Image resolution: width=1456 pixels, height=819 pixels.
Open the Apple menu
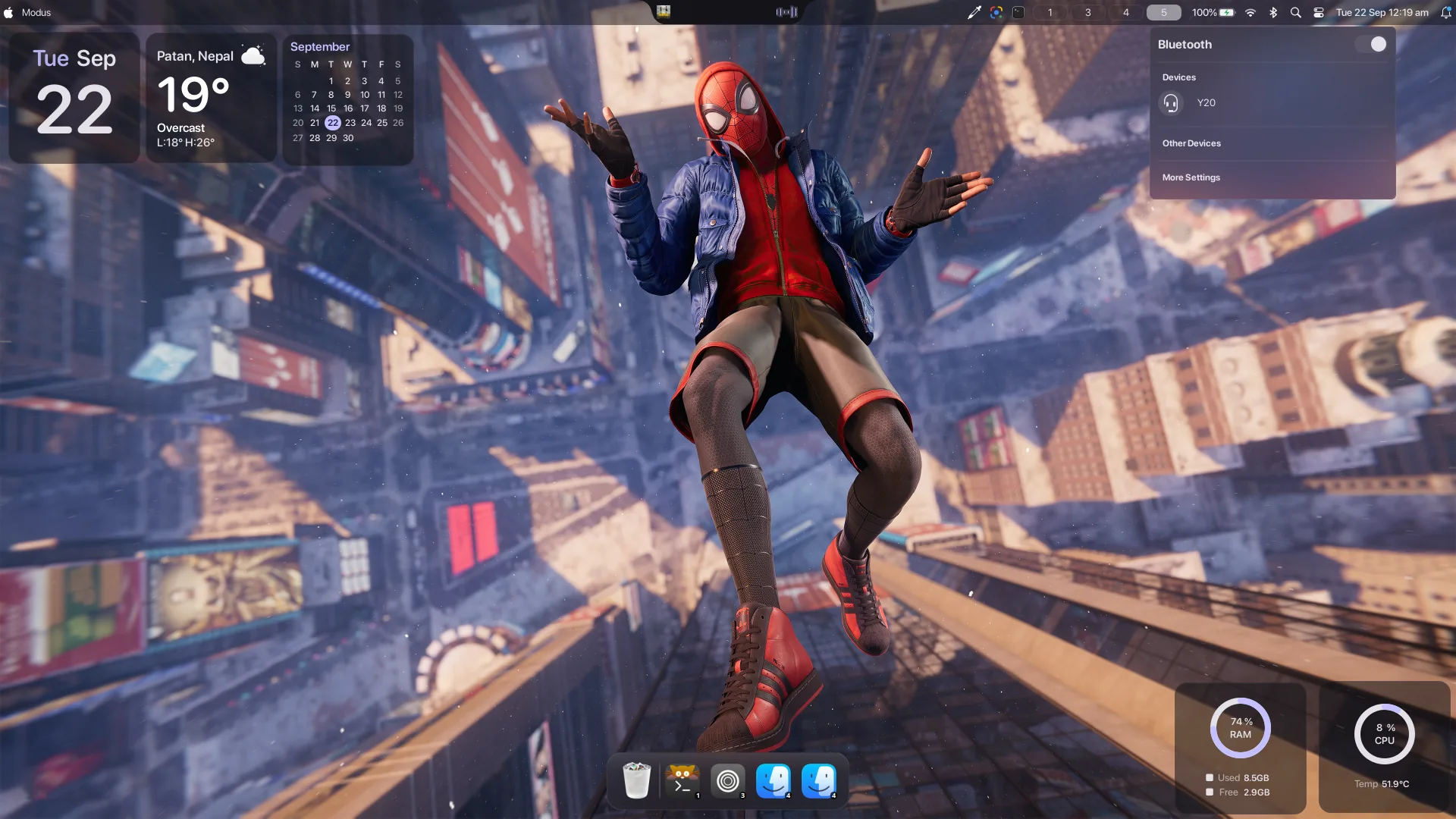(8, 12)
